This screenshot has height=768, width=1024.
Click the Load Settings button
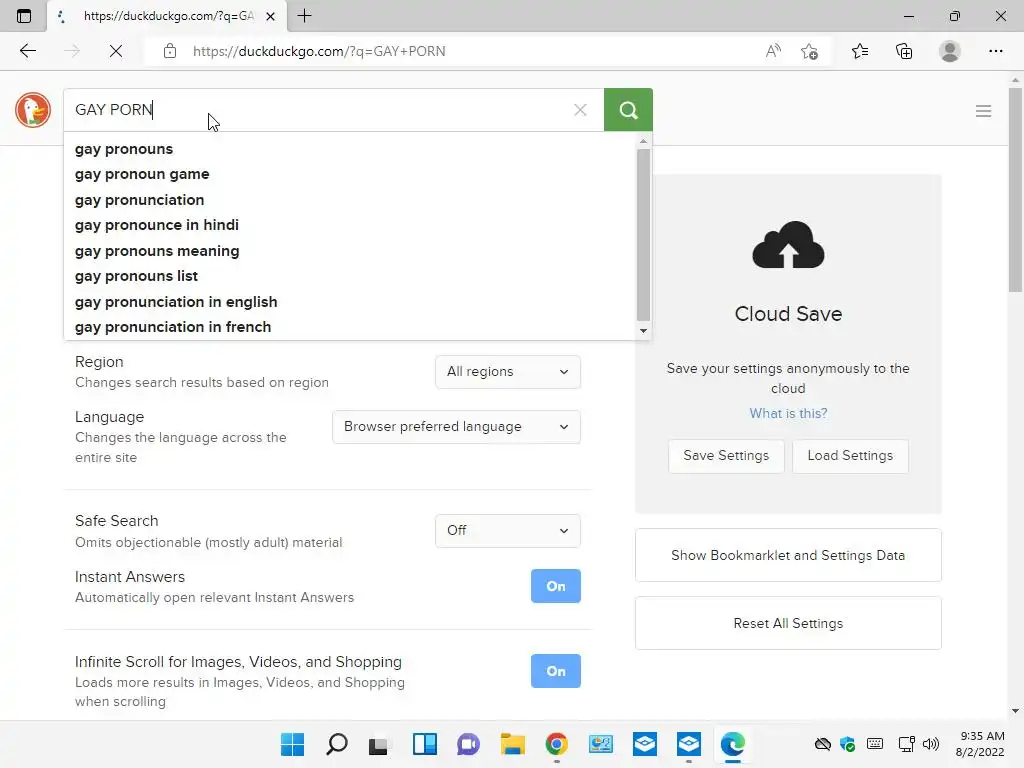(x=850, y=456)
